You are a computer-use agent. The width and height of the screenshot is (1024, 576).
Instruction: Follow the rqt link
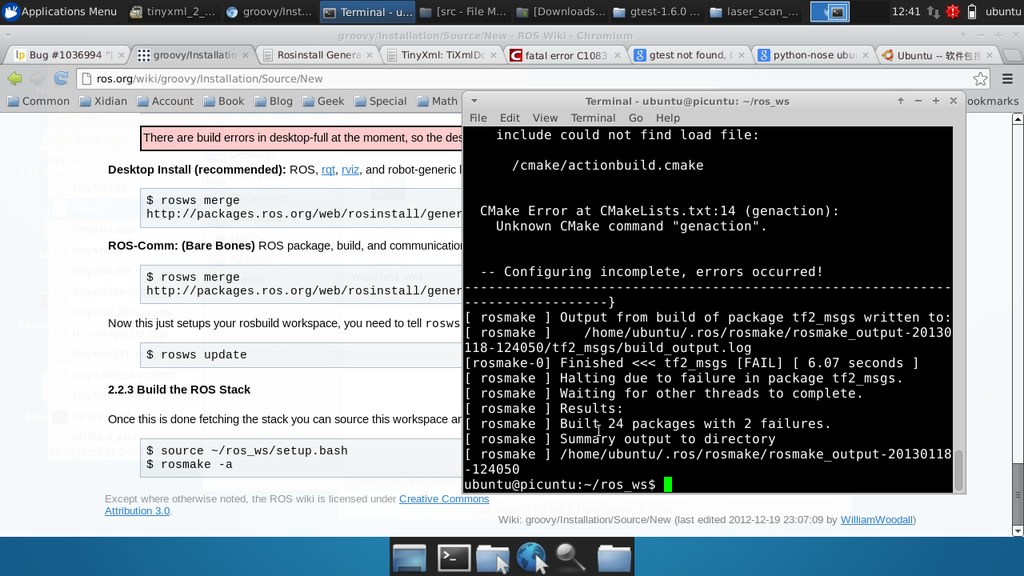(x=328, y=170)
